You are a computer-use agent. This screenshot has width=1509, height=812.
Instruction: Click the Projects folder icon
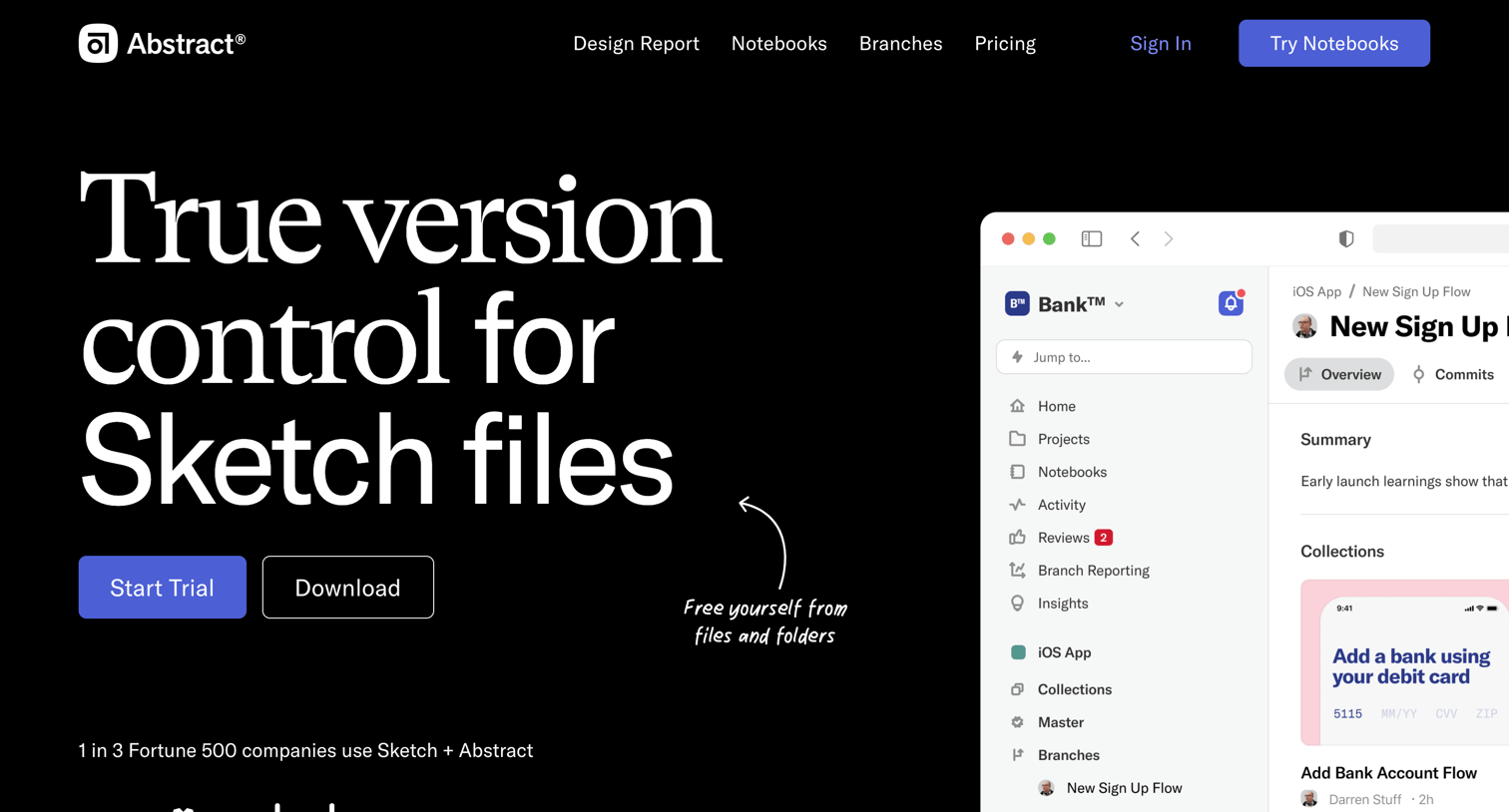pos(1017,439)
